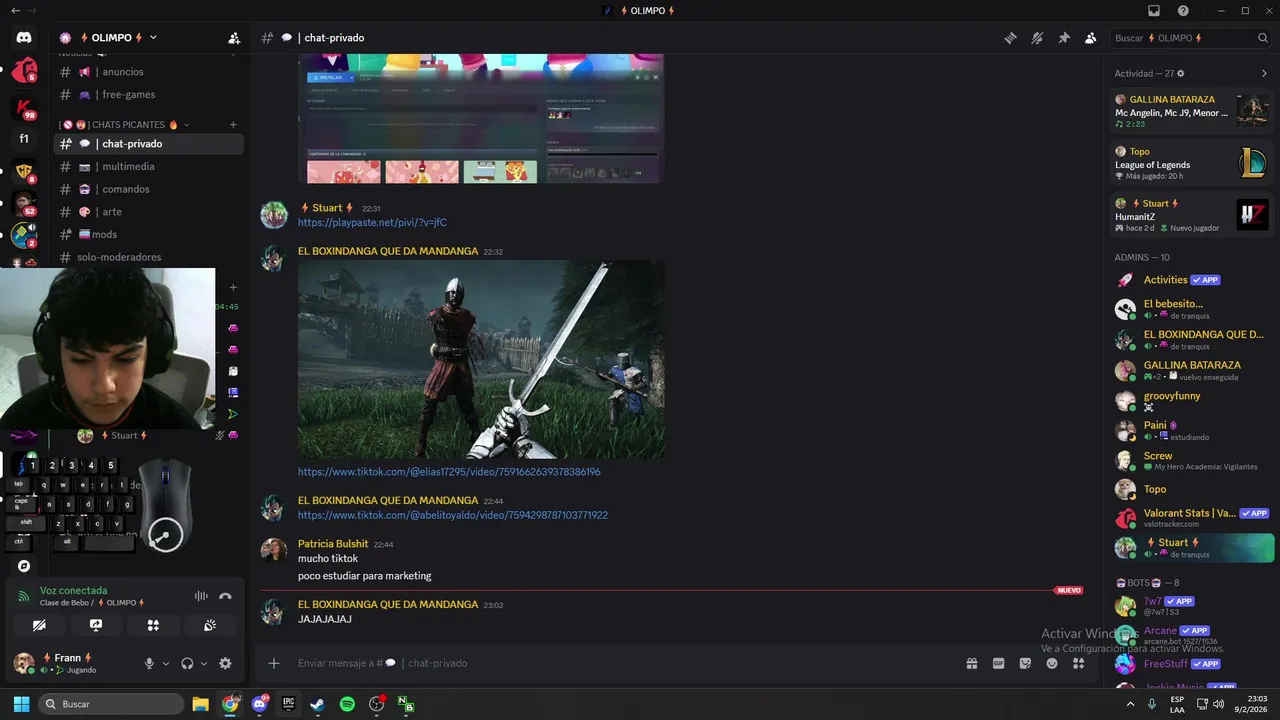Click Voz conectada connection status
Image resolution: width=1280 pixels, height=720 pixels.
pyautogui.click(x=73, y=591)
